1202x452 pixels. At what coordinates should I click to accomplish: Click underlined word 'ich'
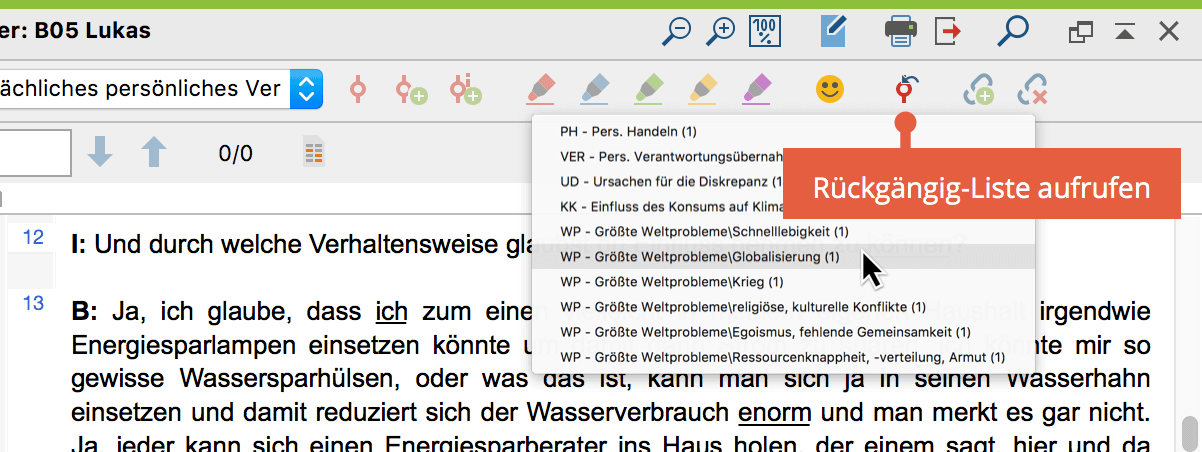(391, 312)
